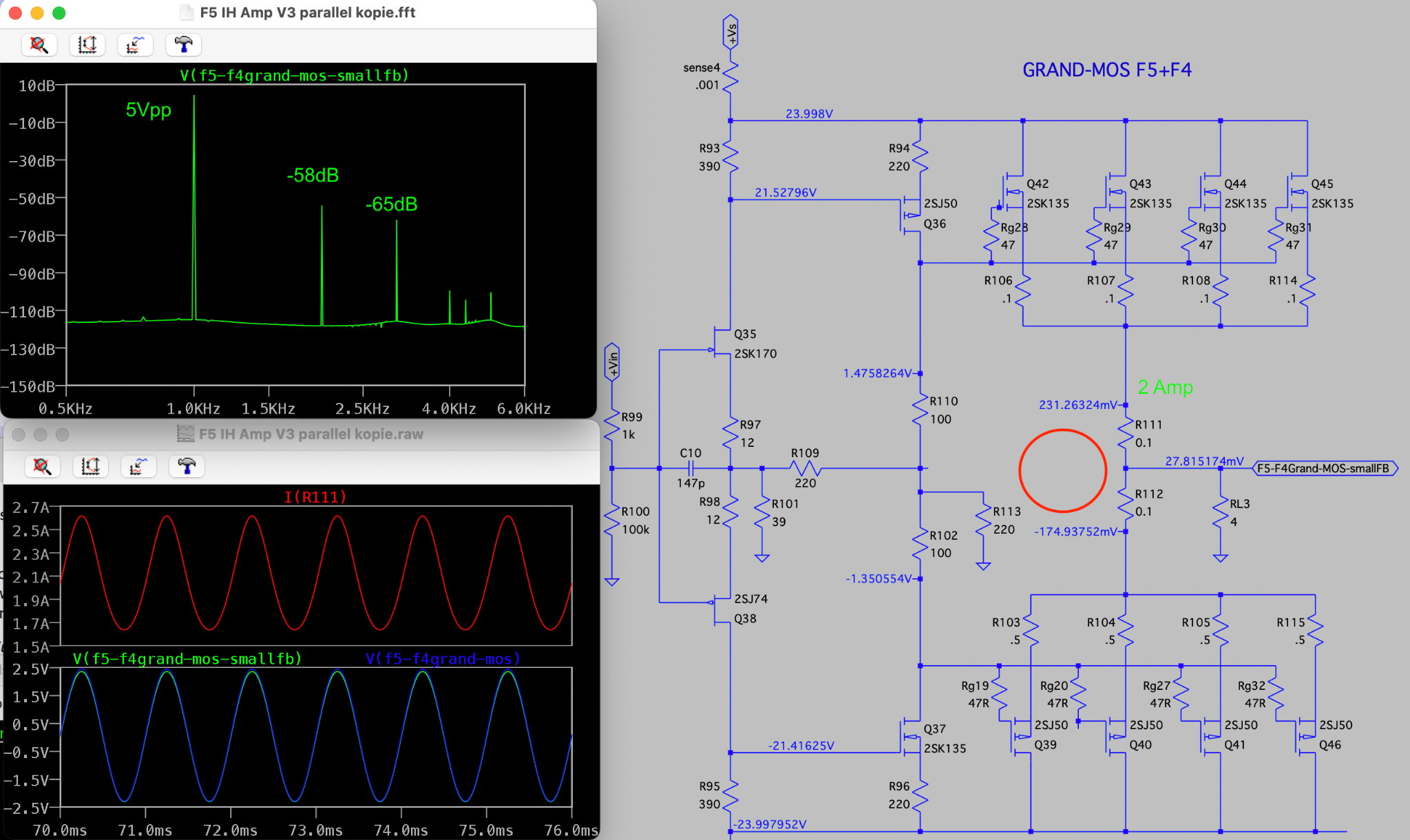Click the 21.52796V node voltage label
This screenshot has height=840, width=1410.
786,192
